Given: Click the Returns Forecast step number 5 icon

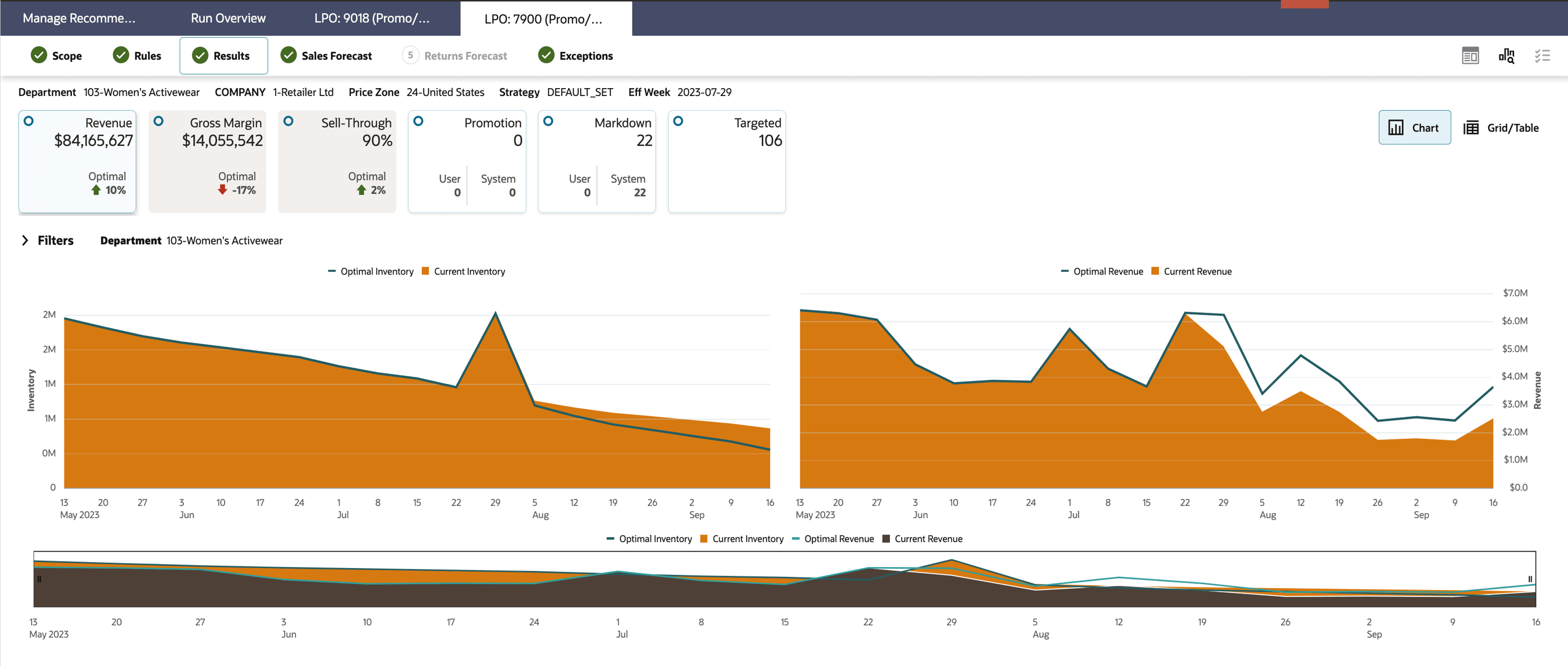Looking at the screenshot, I should click(x=410, y=55).
